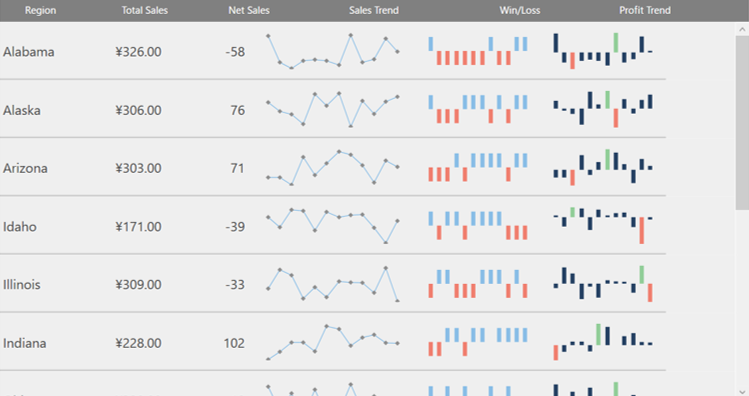Click Indiana's profit trend chart

click(603, 342)
